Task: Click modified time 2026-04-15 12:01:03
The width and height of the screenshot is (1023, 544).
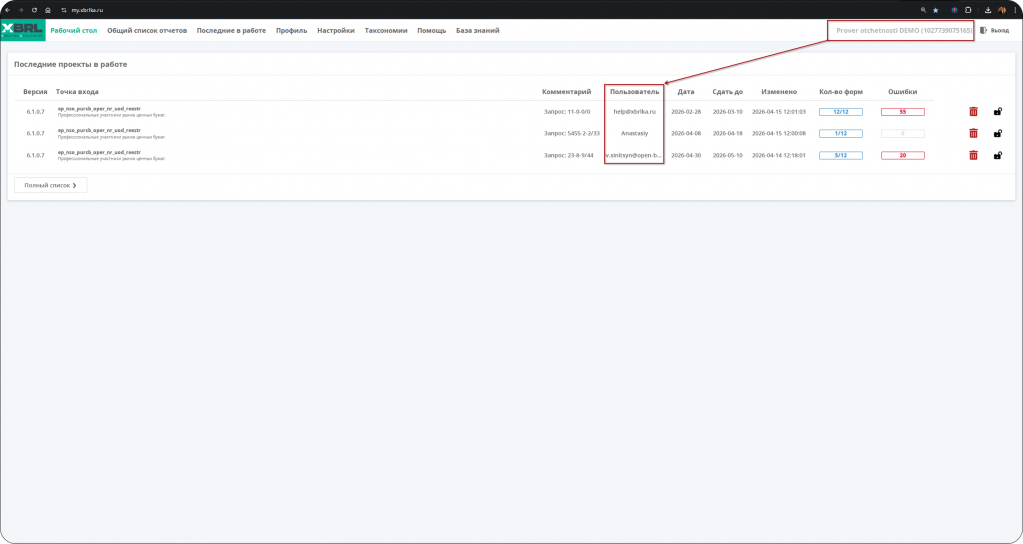Action: (x=779, y=112)
